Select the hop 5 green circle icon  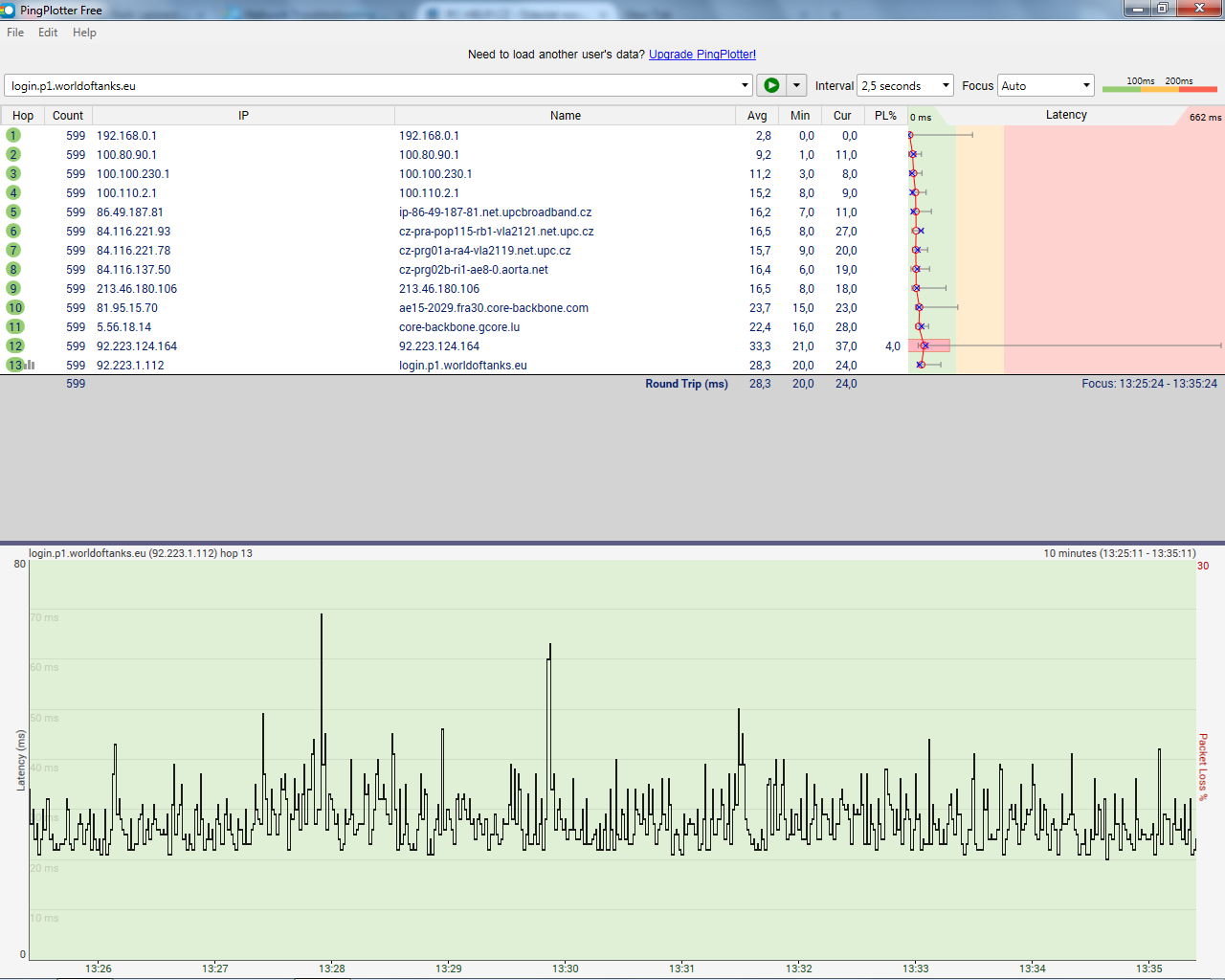13,212
